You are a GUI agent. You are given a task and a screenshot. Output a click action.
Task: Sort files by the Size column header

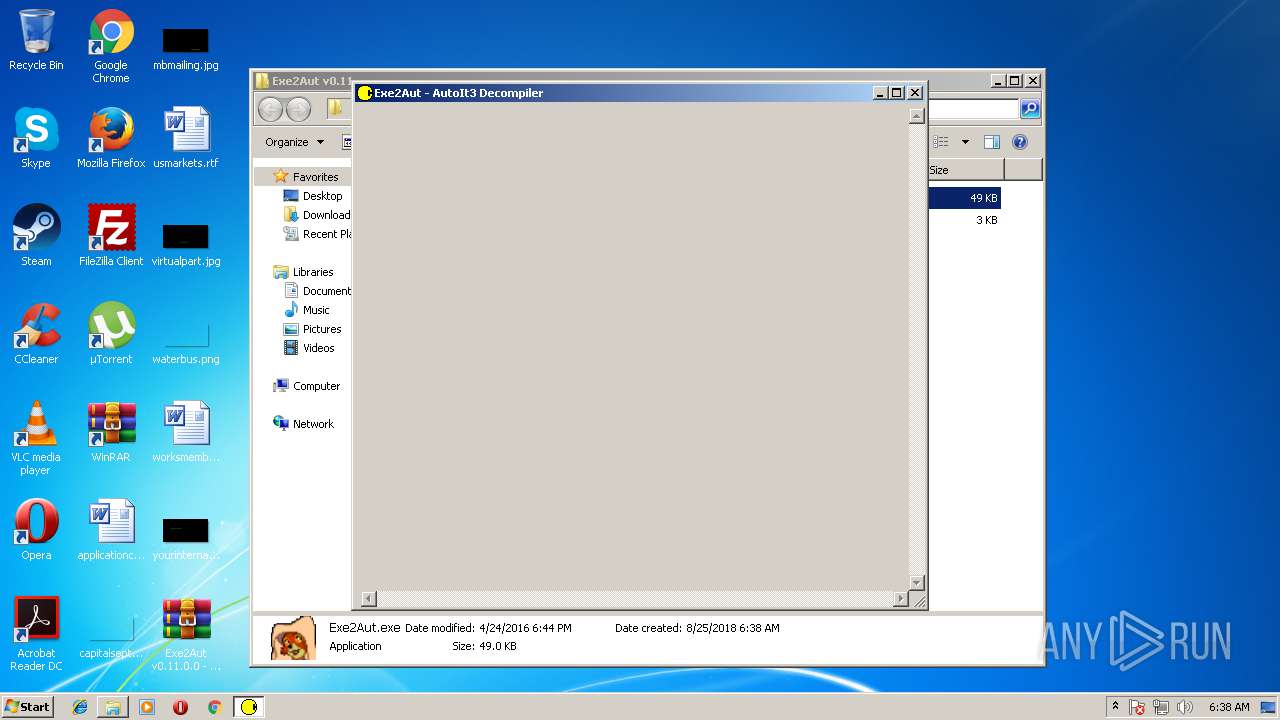(966, 170)
